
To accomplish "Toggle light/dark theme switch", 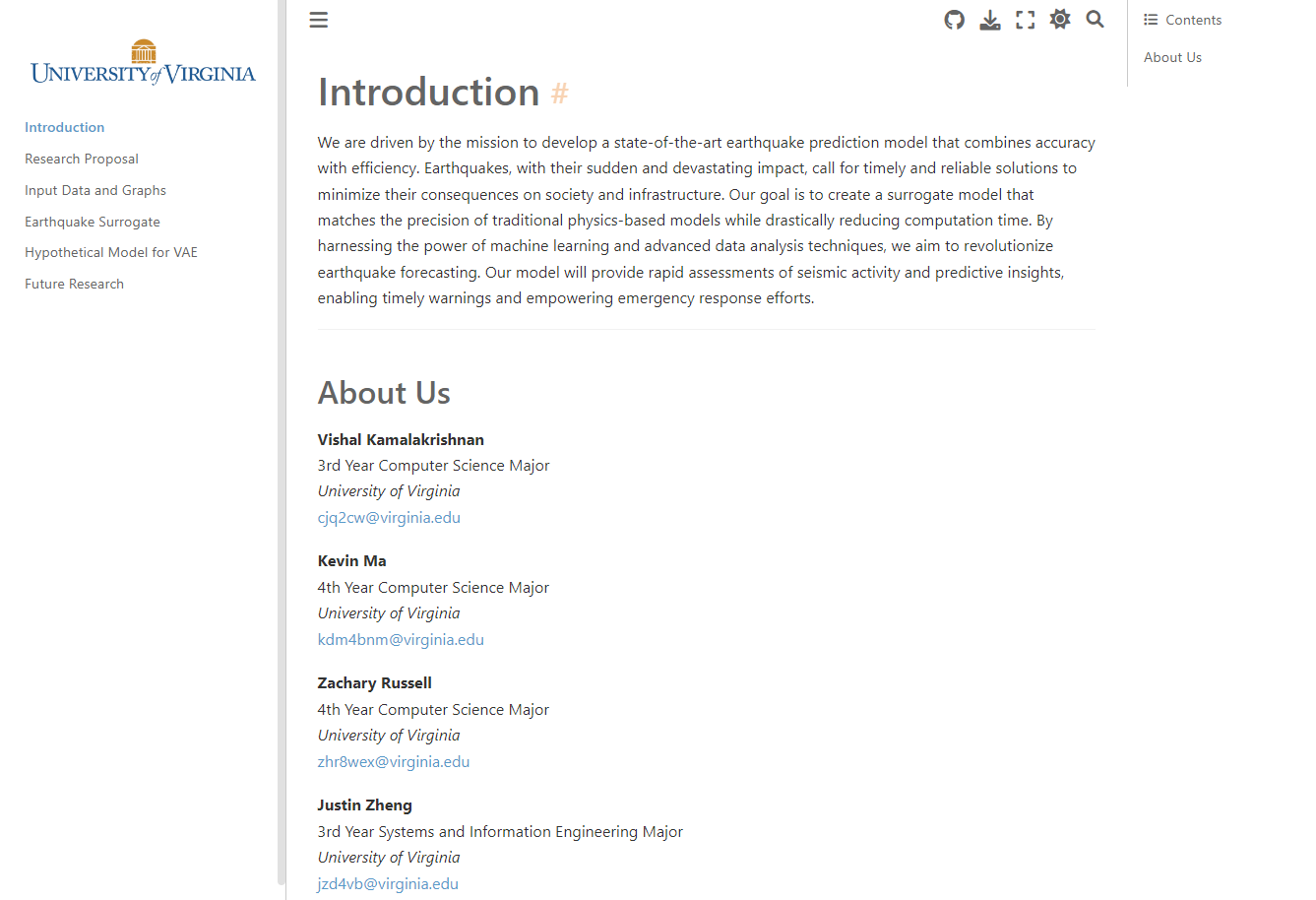I will [1060, 20].
